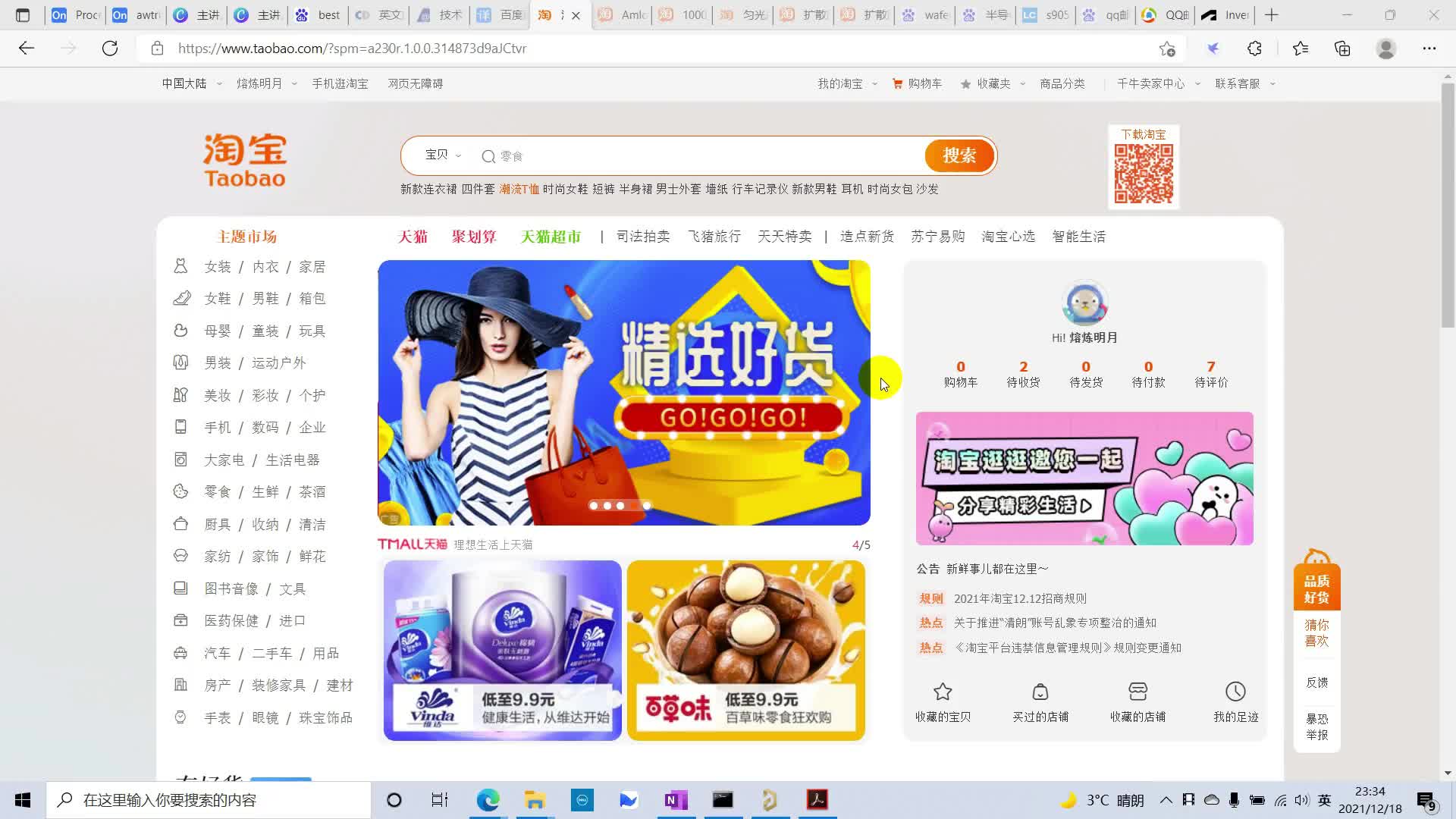This screenshot has height=819, width=1456.
Task: Add page to favorites star icon
Action: click(x=1167, y=49)
